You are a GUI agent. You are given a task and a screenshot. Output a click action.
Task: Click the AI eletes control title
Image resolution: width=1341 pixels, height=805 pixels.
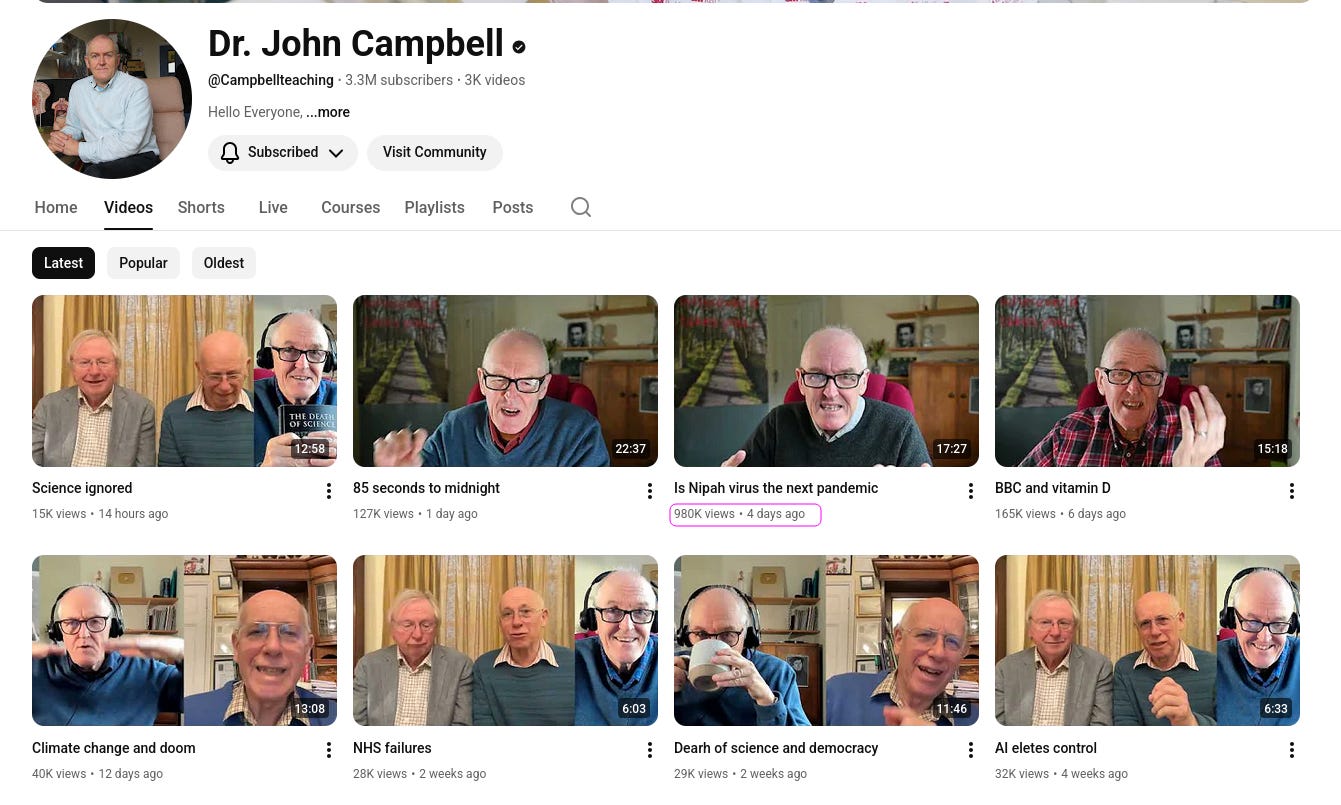1046,748
